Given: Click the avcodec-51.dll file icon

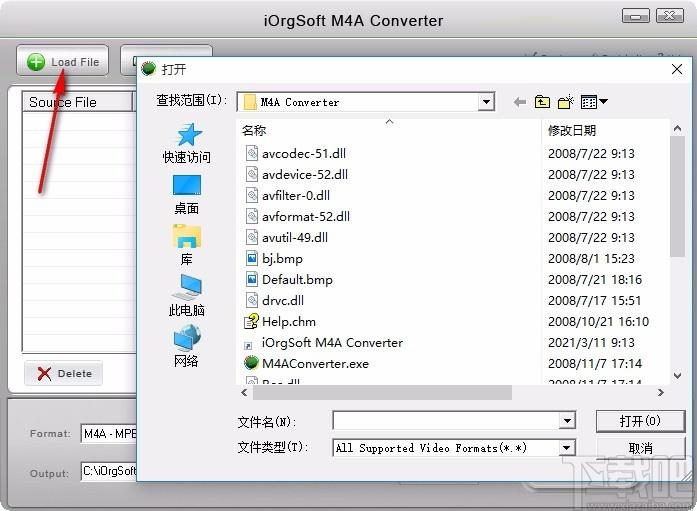Looking at the screenshot, I should coord(252,153).
